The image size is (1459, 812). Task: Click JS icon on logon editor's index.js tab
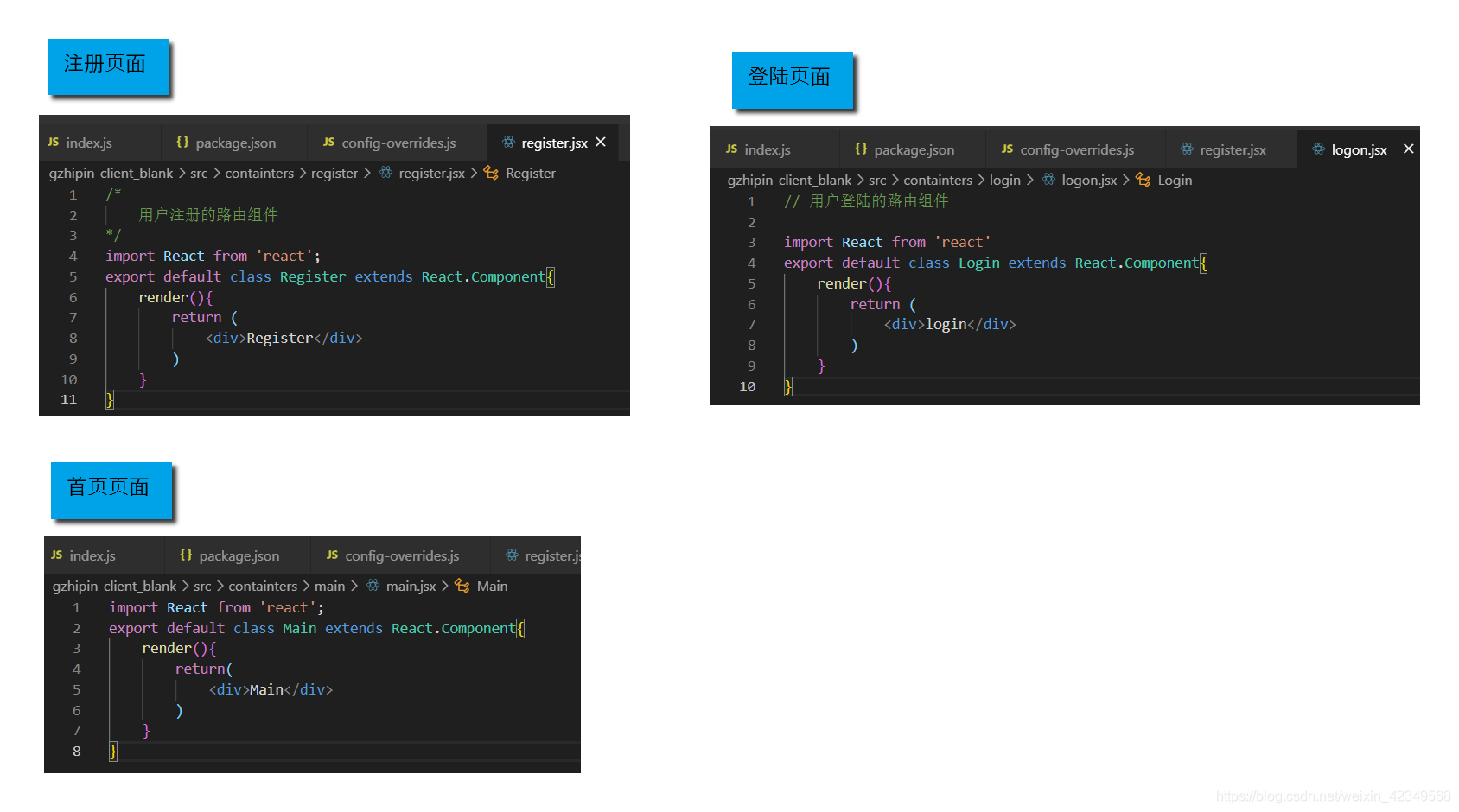pyautogui.click(x=731, y=149)
